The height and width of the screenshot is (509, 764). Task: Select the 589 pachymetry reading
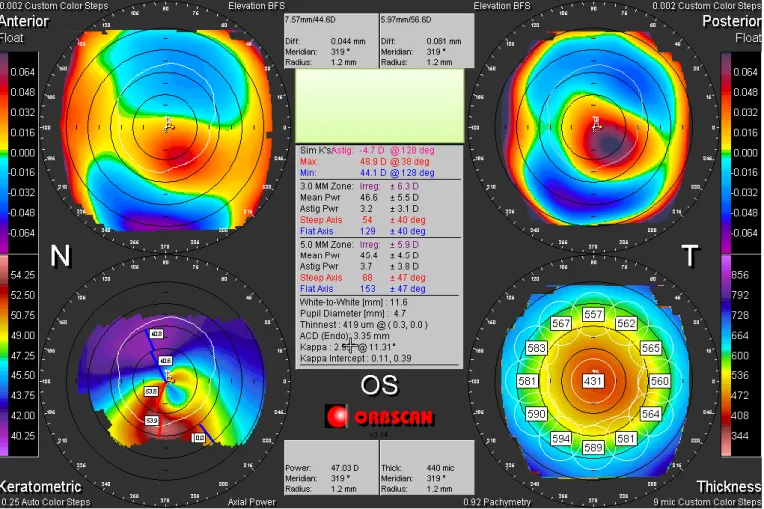pos(593,447)
